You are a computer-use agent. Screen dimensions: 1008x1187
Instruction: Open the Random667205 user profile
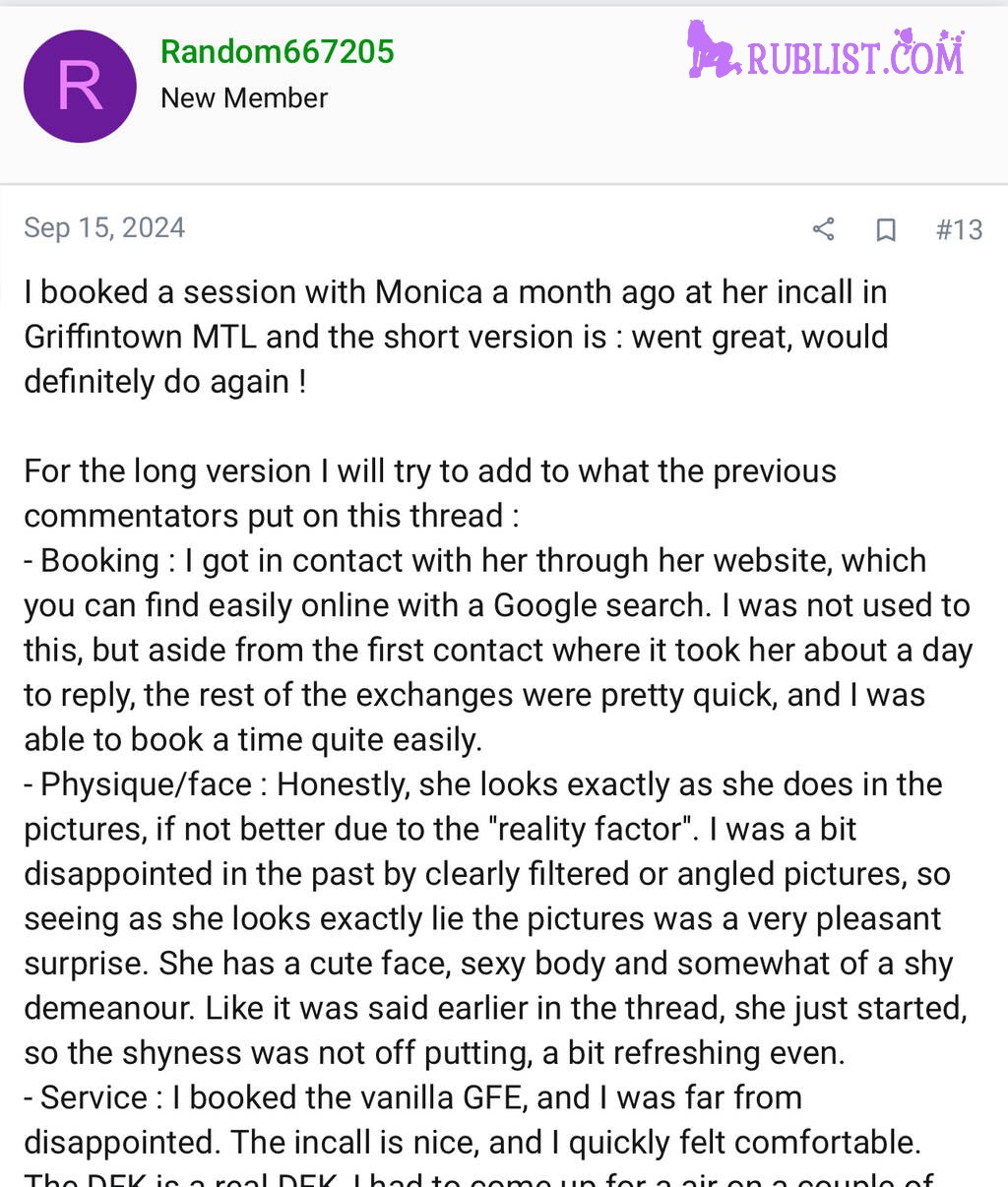pos(278,51)
